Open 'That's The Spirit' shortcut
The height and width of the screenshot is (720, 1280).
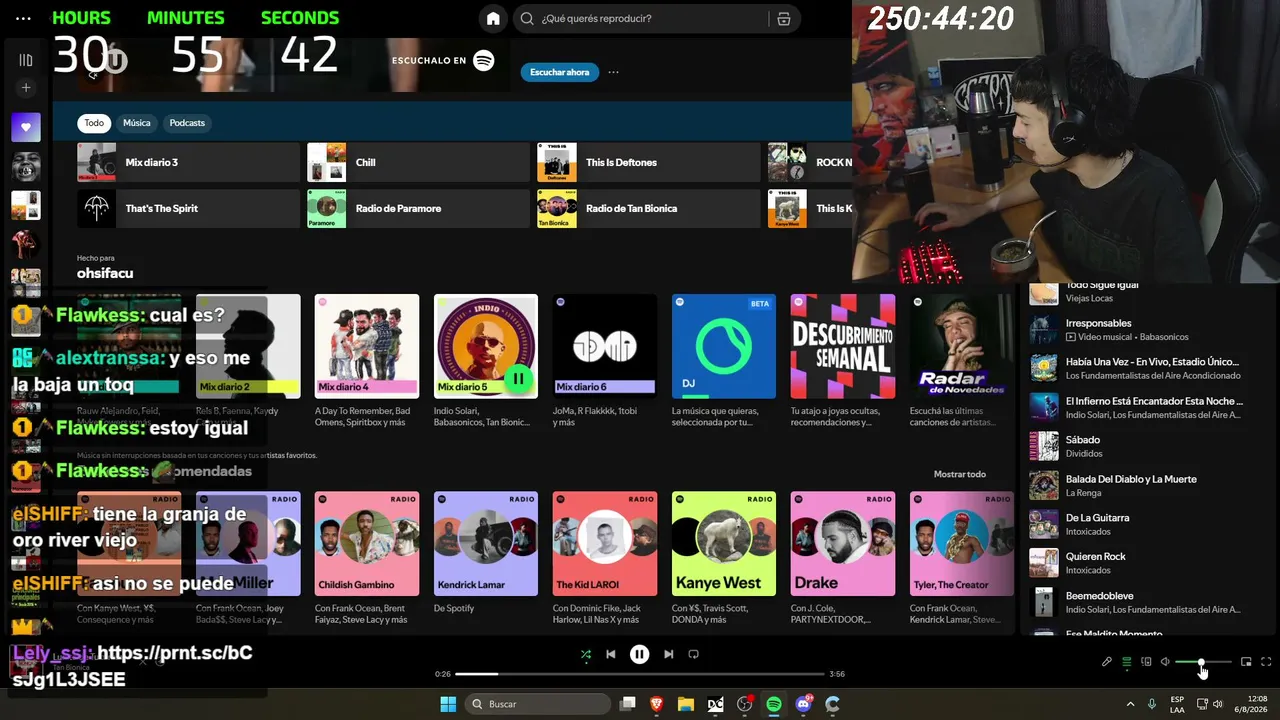click(189, 208)
